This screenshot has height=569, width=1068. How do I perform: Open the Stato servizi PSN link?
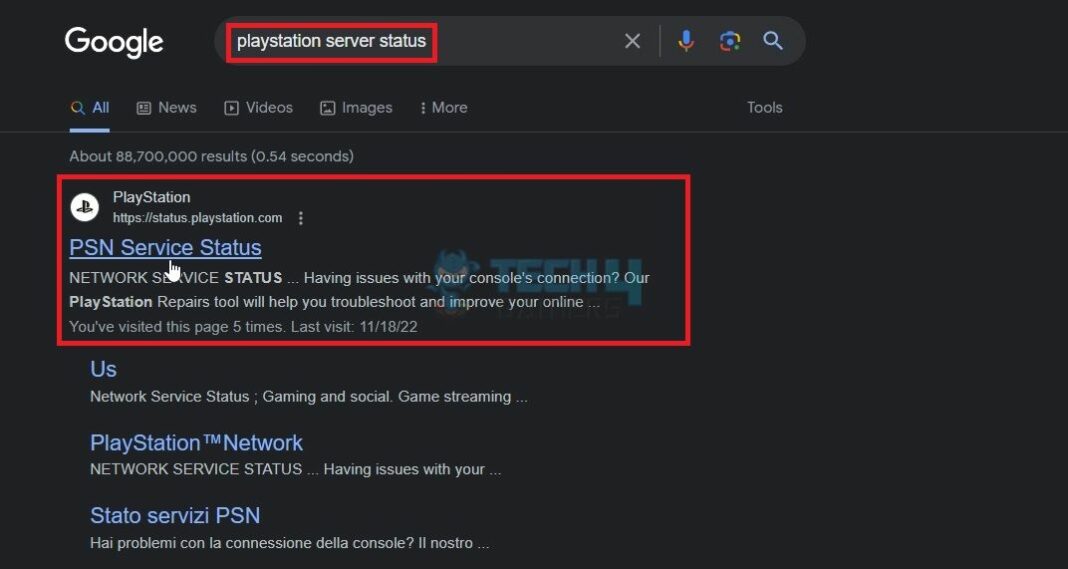coord(175,515)
